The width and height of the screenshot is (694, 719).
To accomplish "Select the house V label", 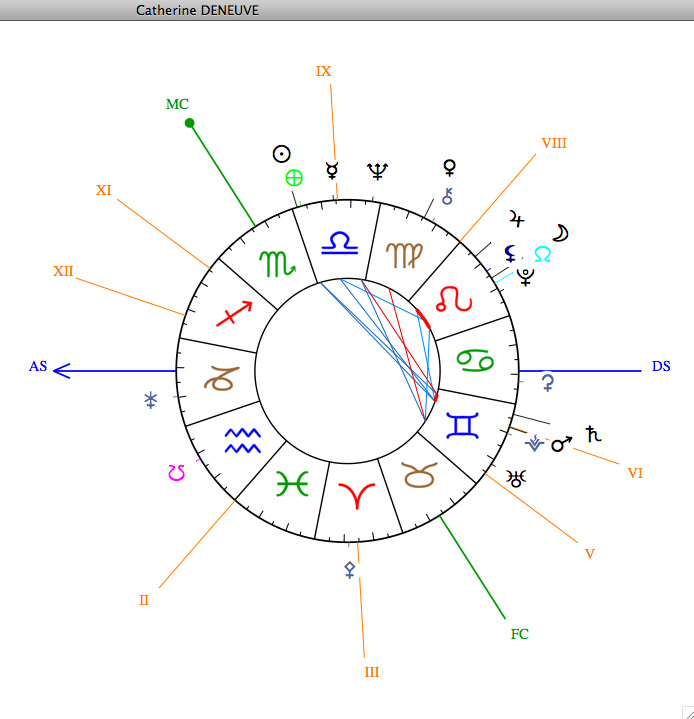I will 590,554.
